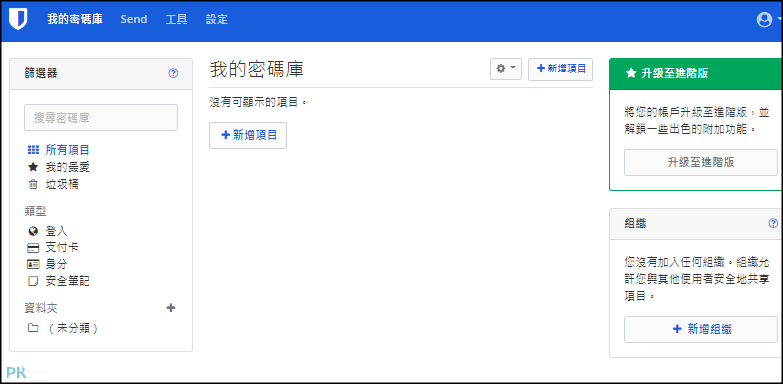Focus the 搜尋密碼庫 search field
Viewport: 783px width, 384px height.
click(x=101, y=118)
